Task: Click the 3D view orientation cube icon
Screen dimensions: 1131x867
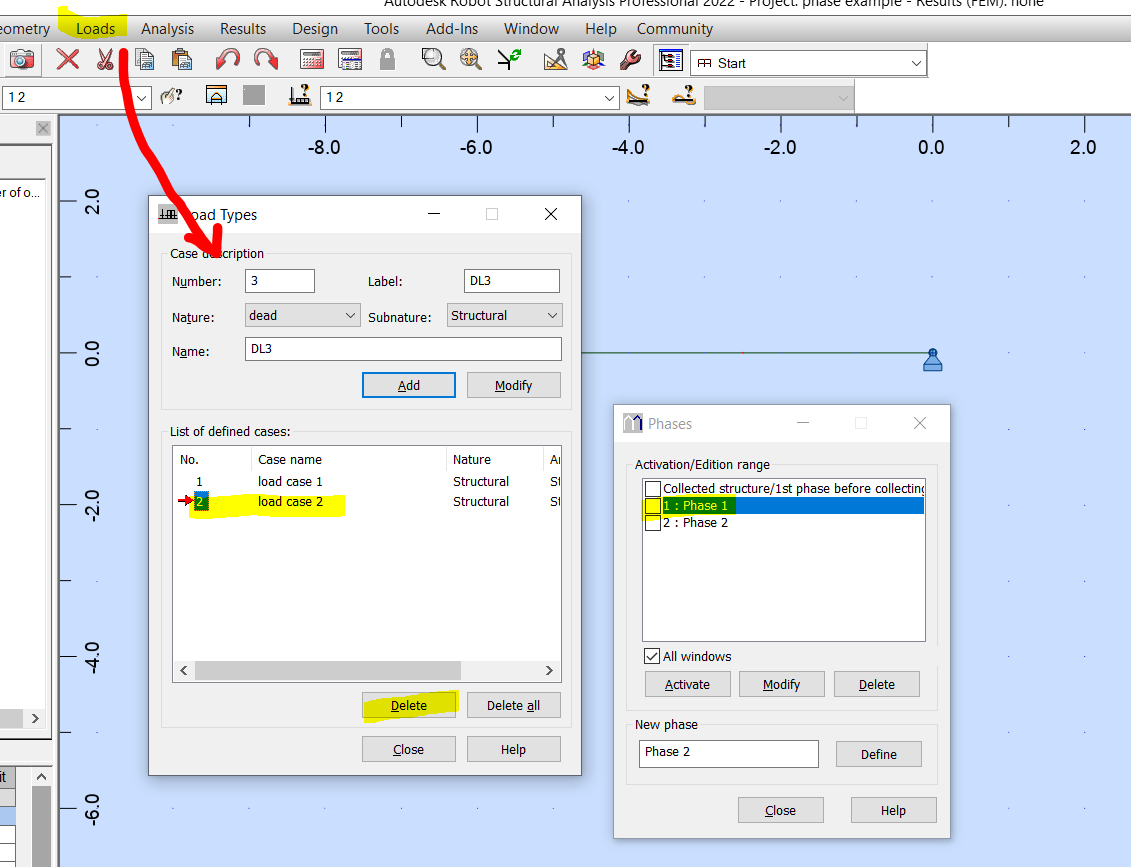Action: [593, 59]
